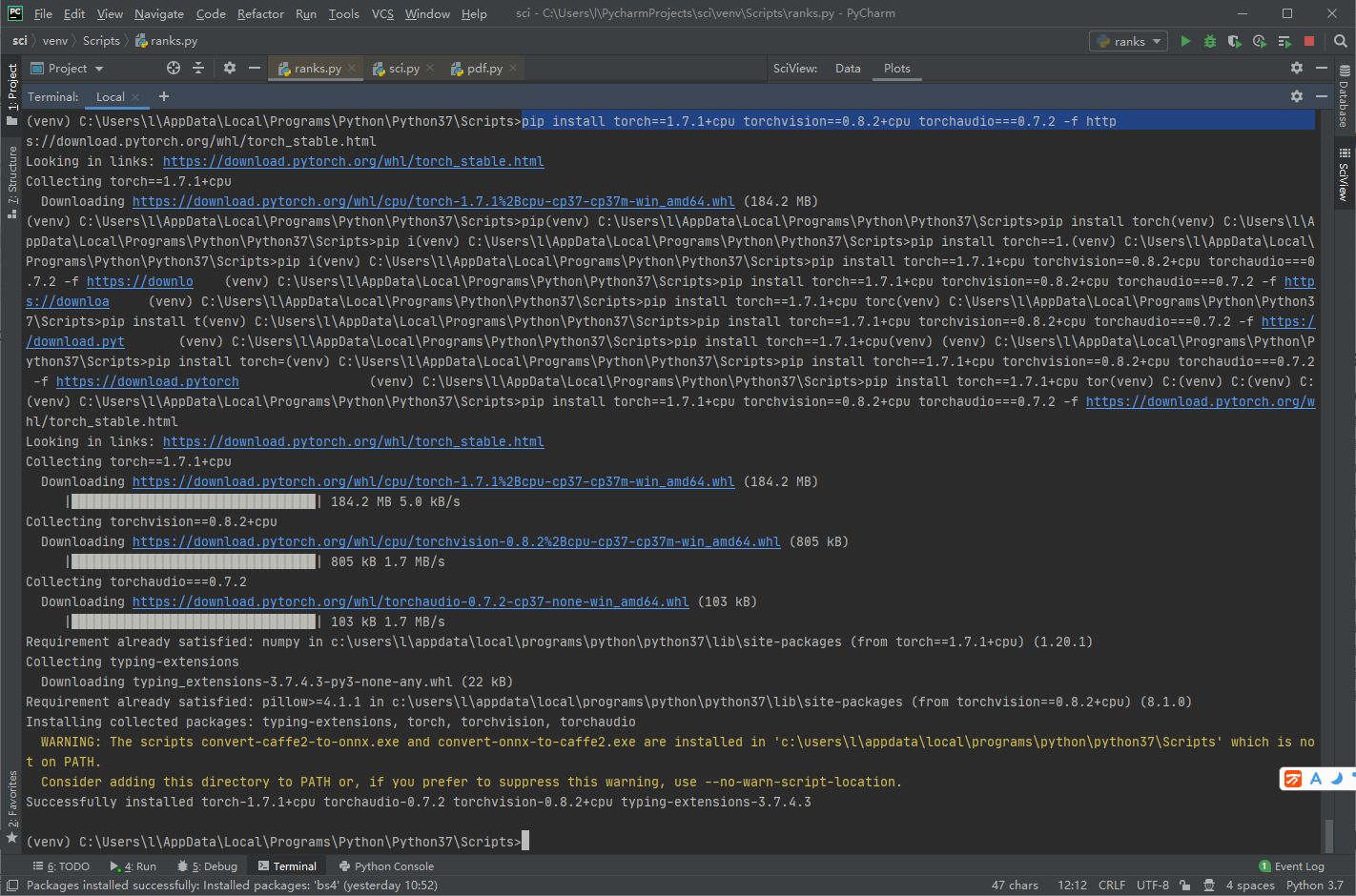Close the ranks.py editor tab
Viewport: 1356px width, 896px height.
(352, 68)
